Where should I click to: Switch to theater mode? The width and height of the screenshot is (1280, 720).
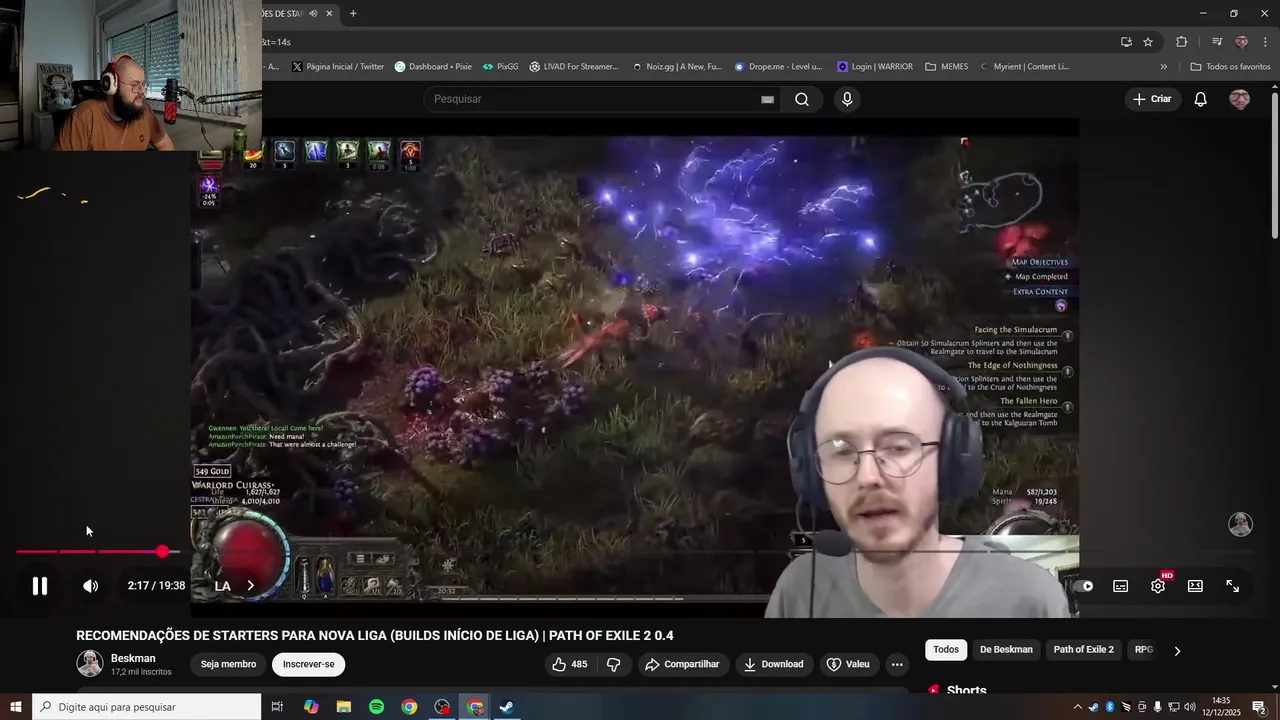point(1195,586)
